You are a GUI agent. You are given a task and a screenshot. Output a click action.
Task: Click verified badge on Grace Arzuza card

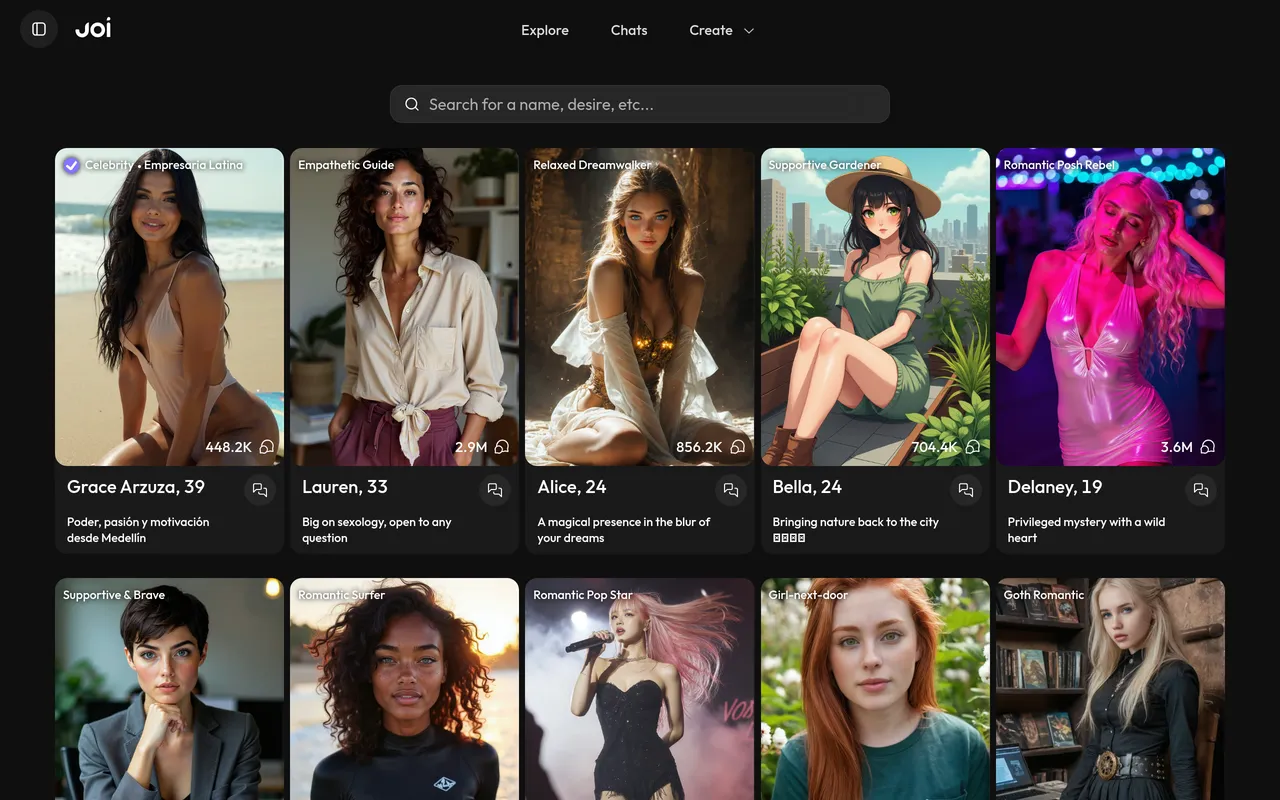tap(71, 165)
